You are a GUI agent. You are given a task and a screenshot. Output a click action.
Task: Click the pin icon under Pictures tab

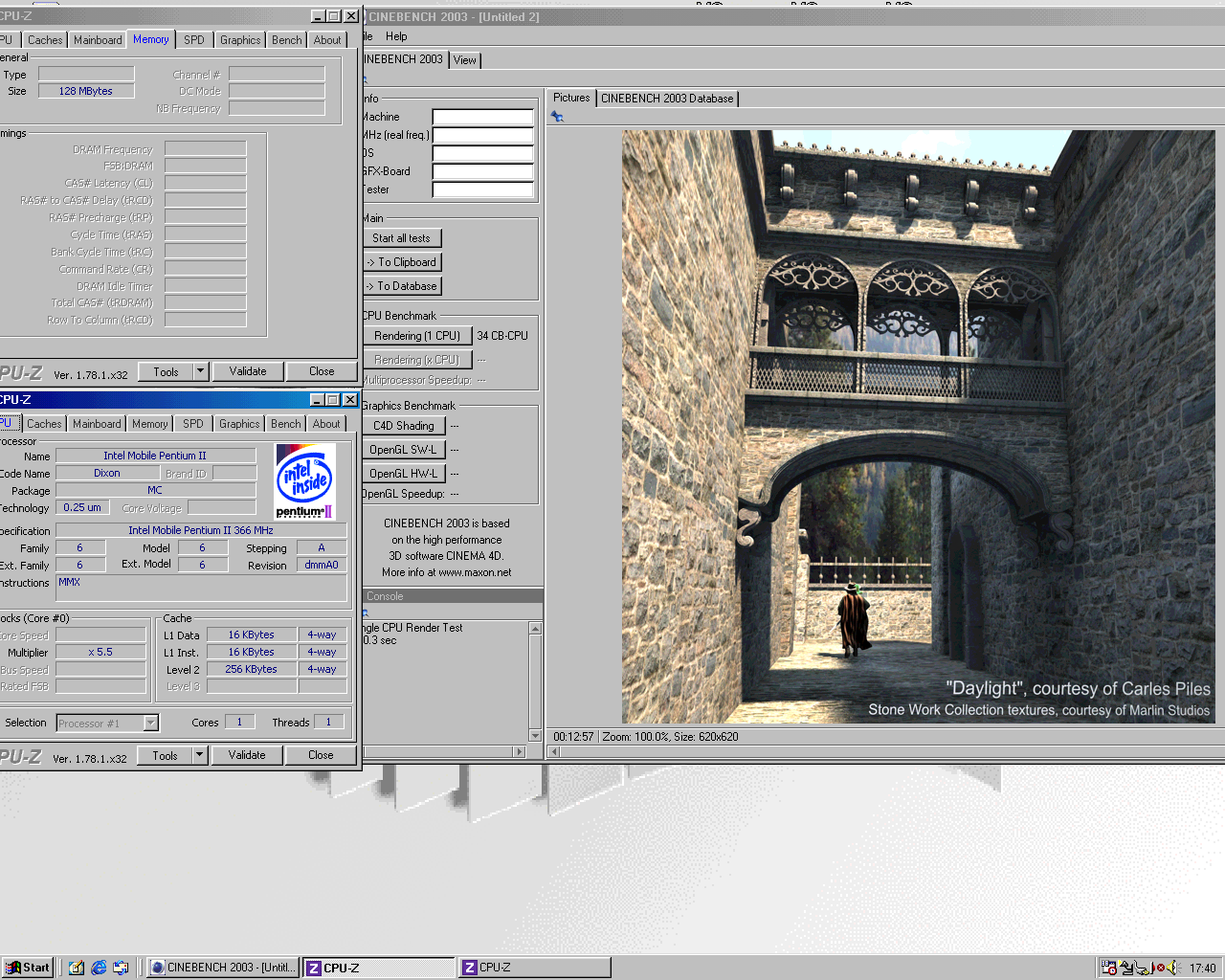point(557,117)
